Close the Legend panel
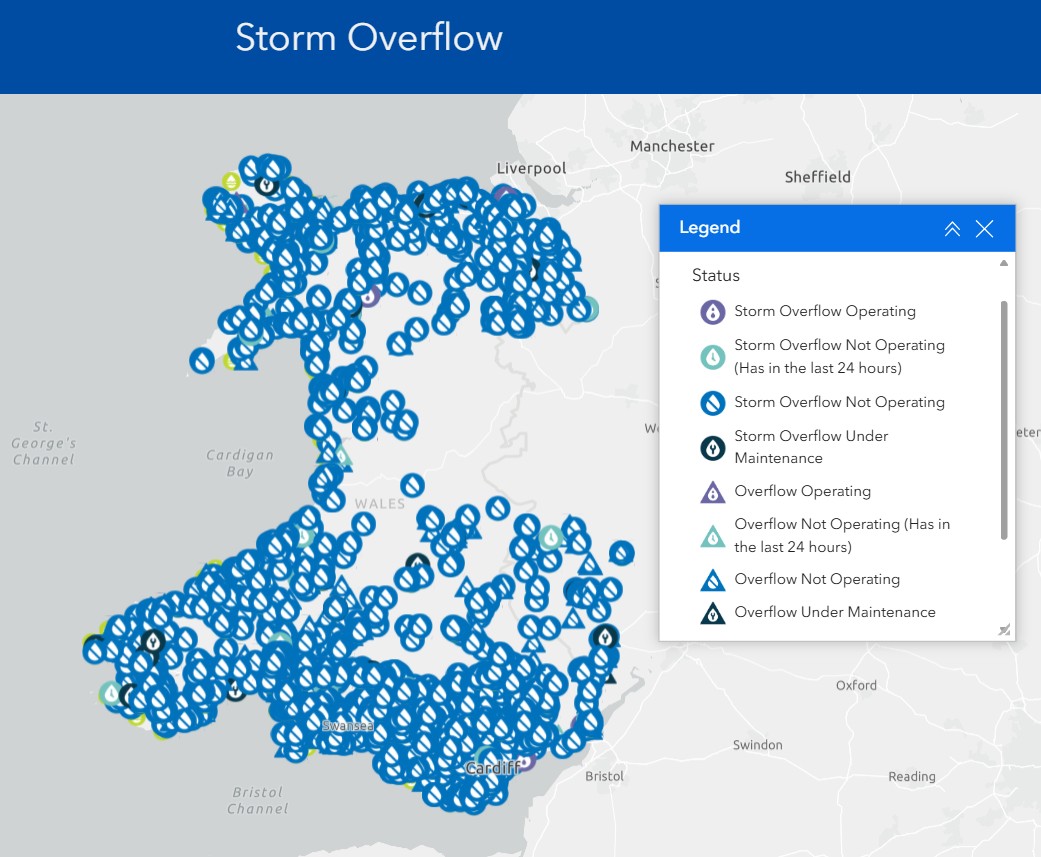 coord(984,229)
